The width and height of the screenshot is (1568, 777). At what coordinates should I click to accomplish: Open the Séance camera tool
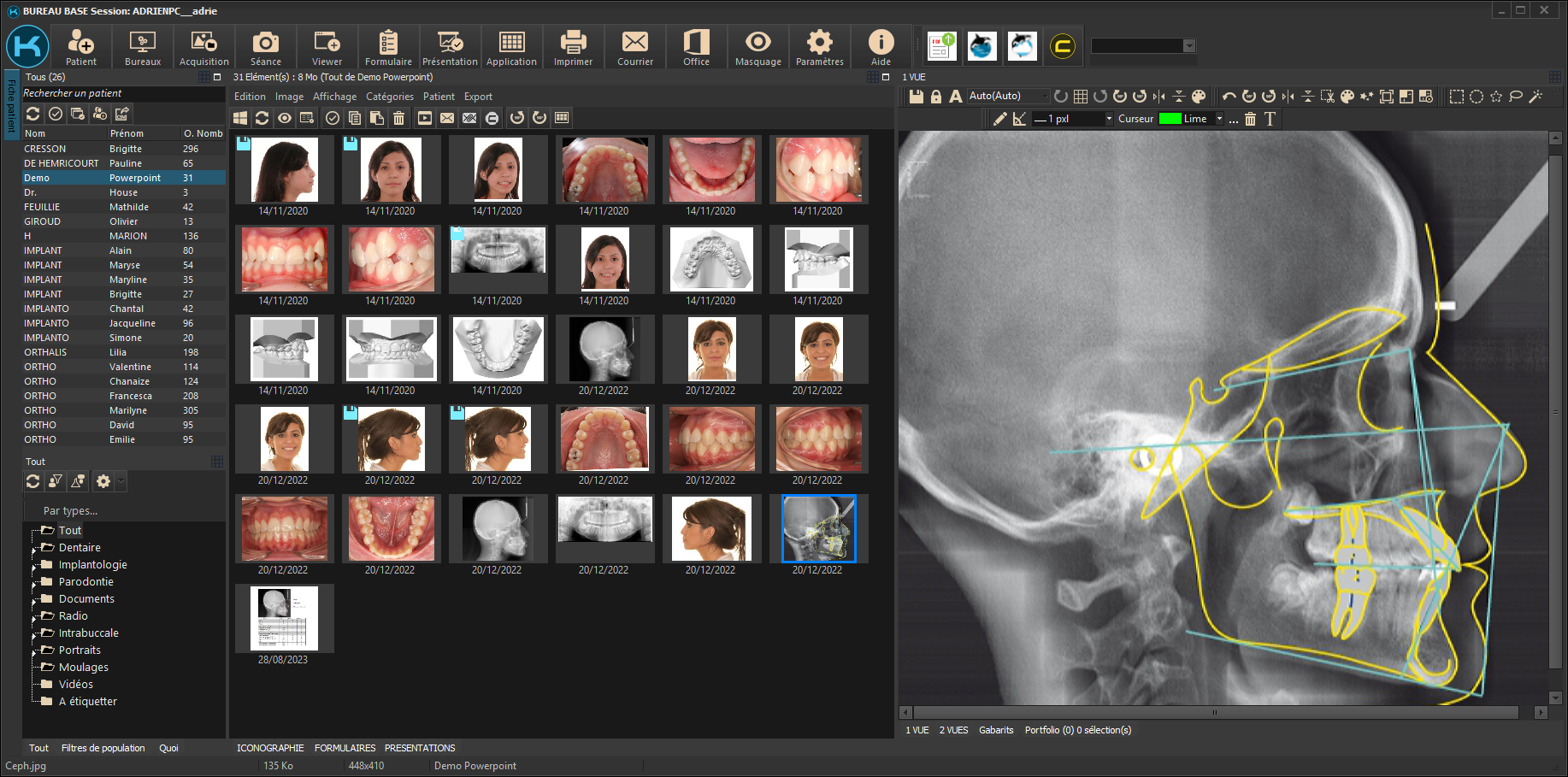[265, 47]
